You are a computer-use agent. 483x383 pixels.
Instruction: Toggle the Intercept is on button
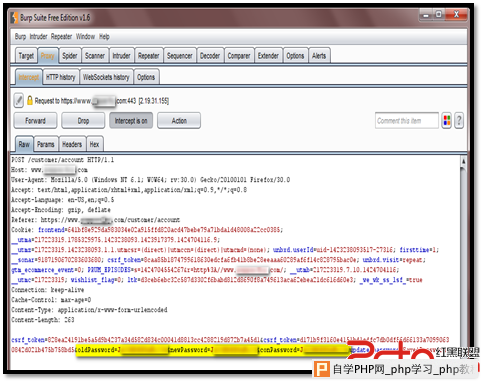(131, 121)
